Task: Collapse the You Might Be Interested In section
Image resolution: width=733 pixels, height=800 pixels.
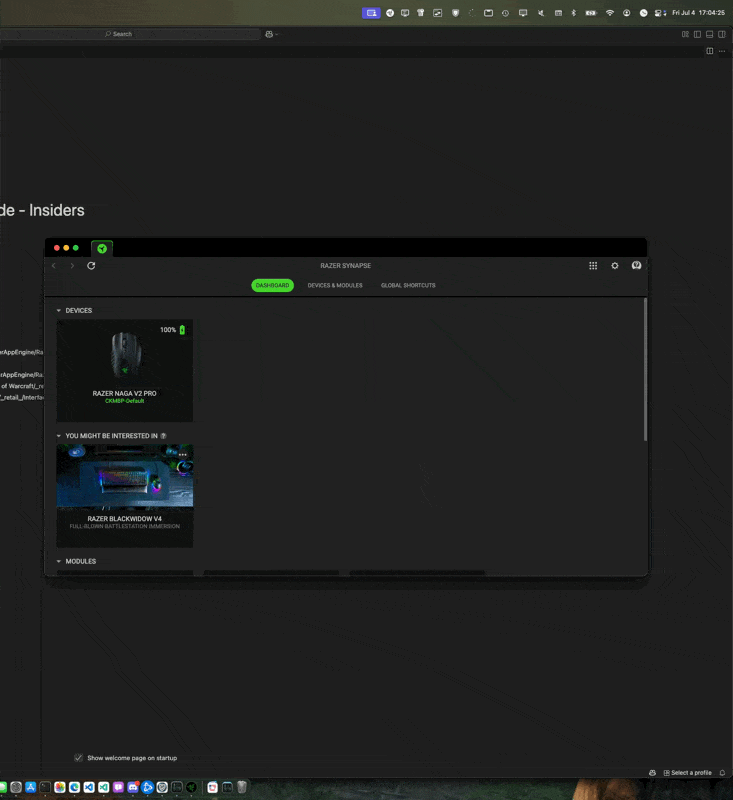Action: (59, 436)
